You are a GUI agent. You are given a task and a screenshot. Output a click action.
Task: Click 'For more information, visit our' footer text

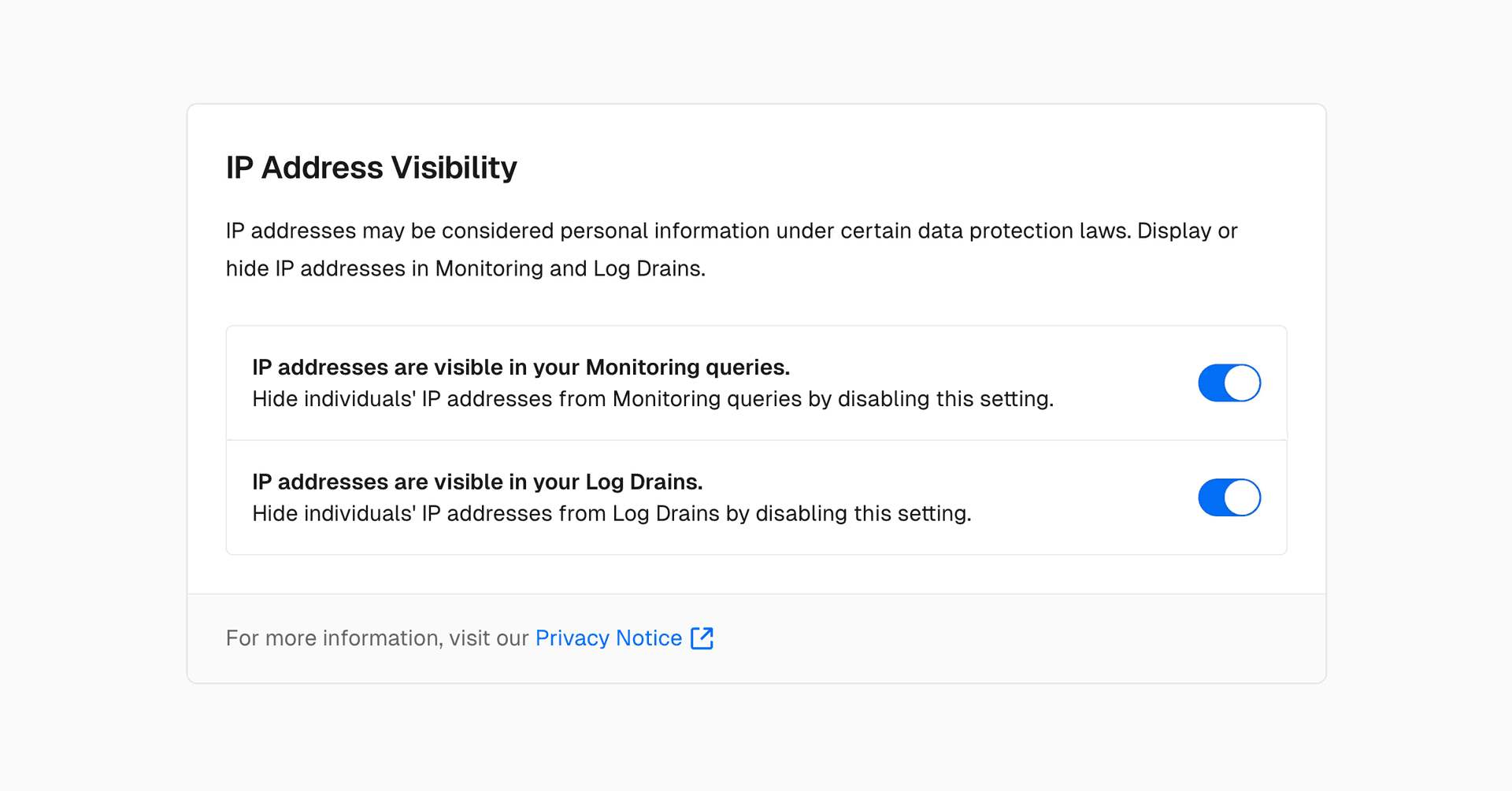point(376,638)
